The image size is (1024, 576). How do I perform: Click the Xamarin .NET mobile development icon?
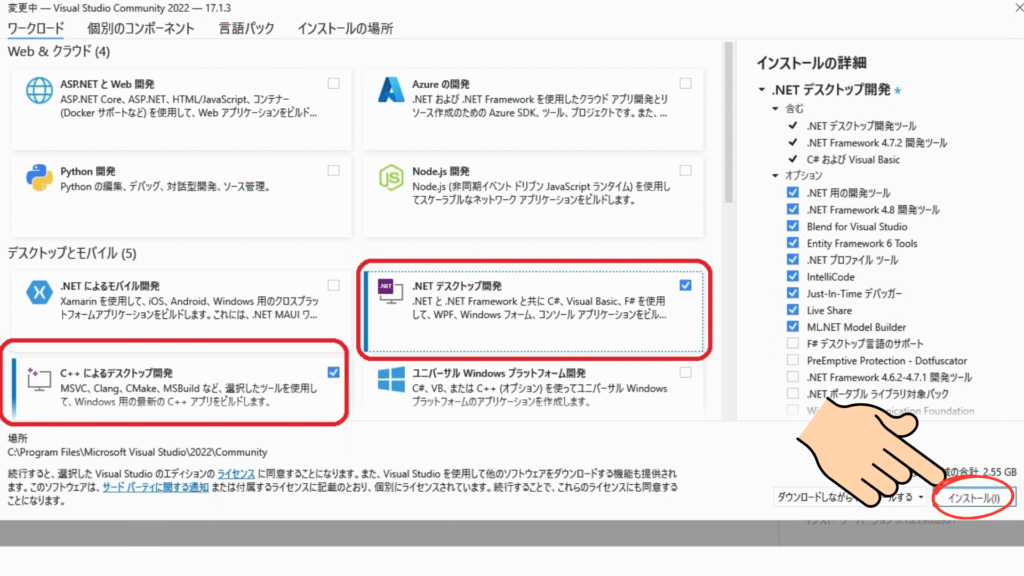coord(39,292)
